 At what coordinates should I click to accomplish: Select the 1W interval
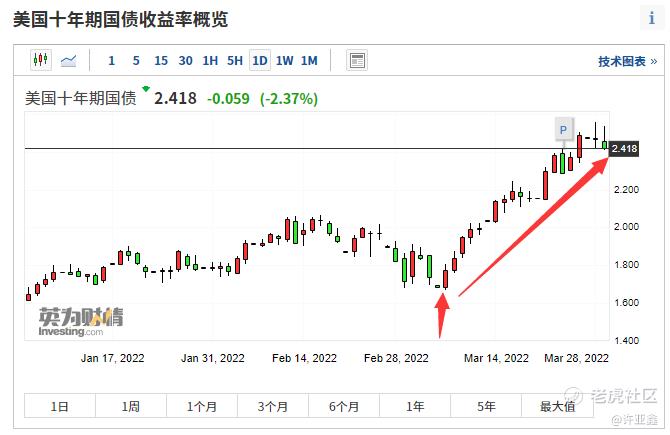[x=285, y=61]
